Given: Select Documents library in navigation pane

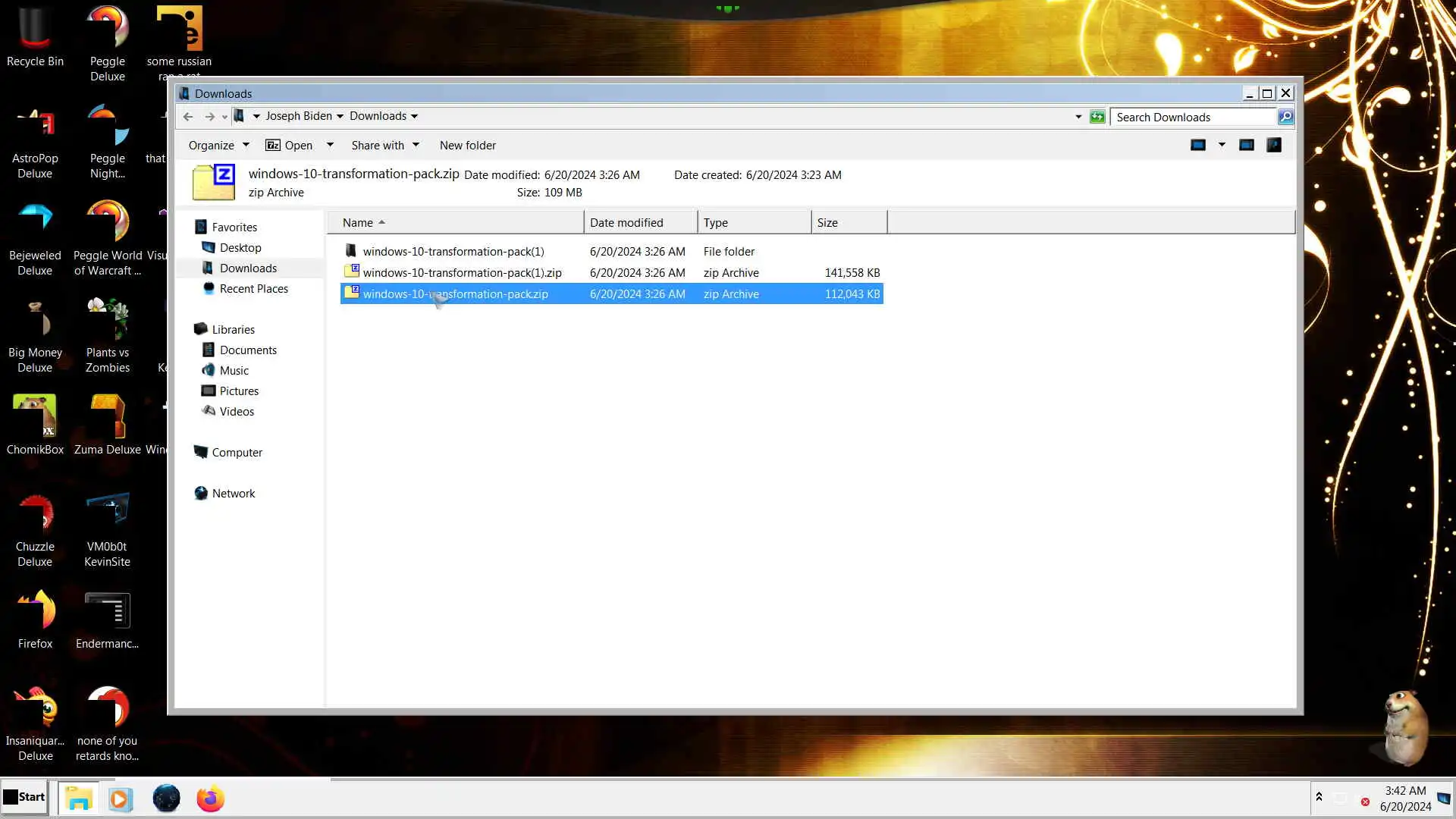Looking at the screenshot, I should [248, 350].
